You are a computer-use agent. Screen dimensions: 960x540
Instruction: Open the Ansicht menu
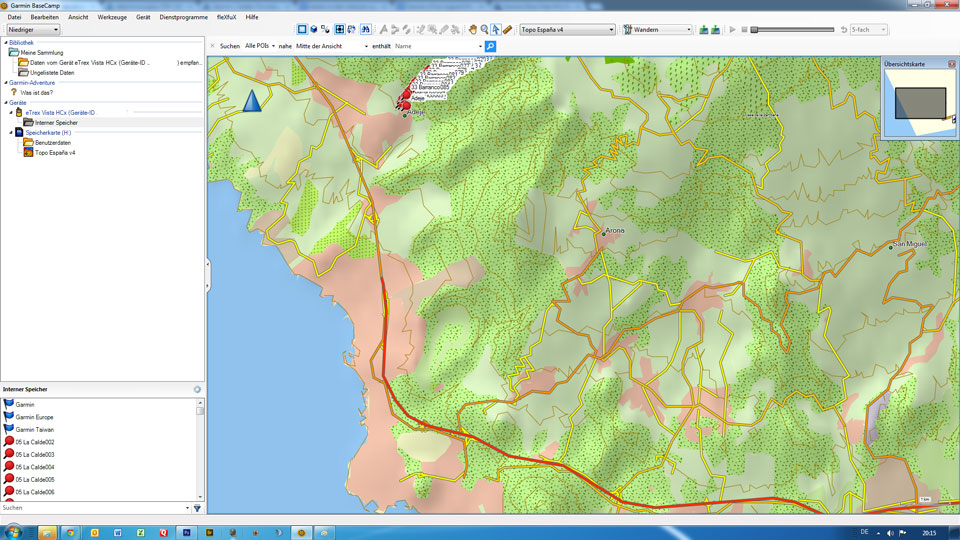point(78,17)
